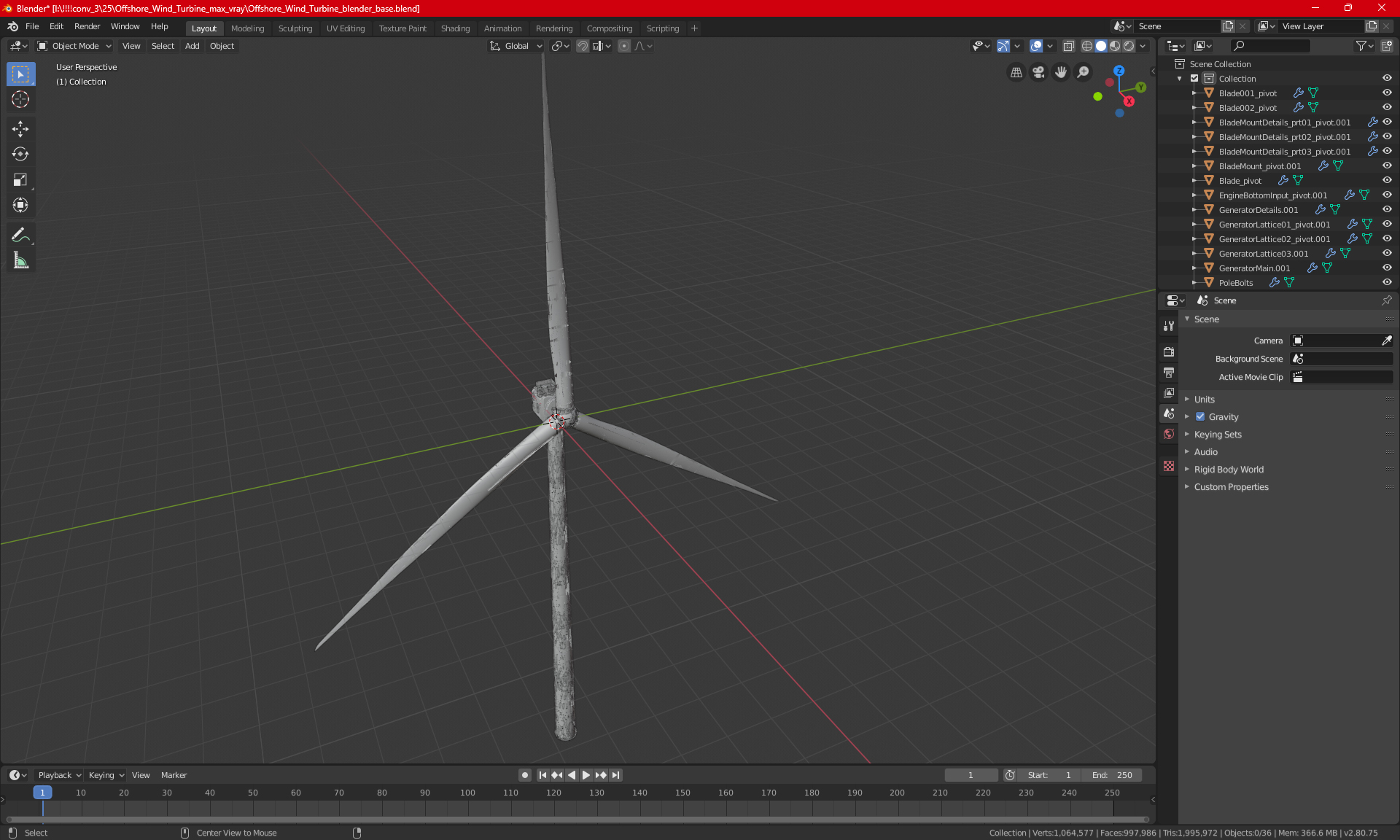
Task: Toggle perspective/orthographic view grid icon
Action: [x=1016, y=72]
